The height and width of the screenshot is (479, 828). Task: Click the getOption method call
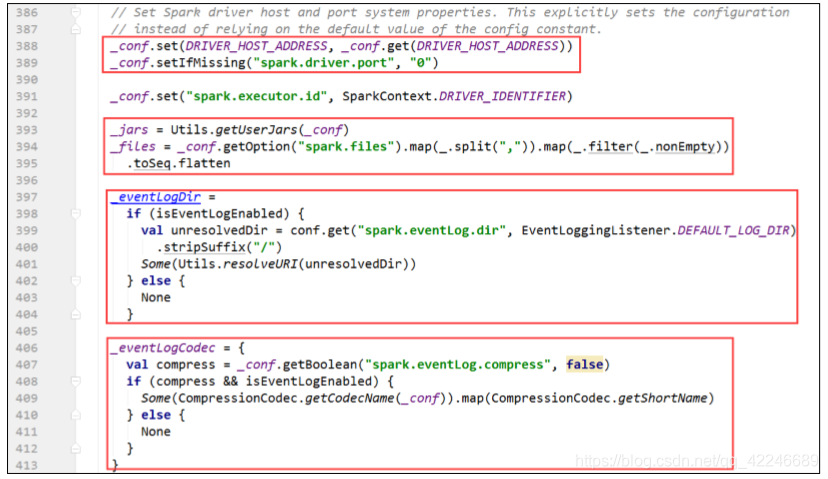click(x=256, y=147)
